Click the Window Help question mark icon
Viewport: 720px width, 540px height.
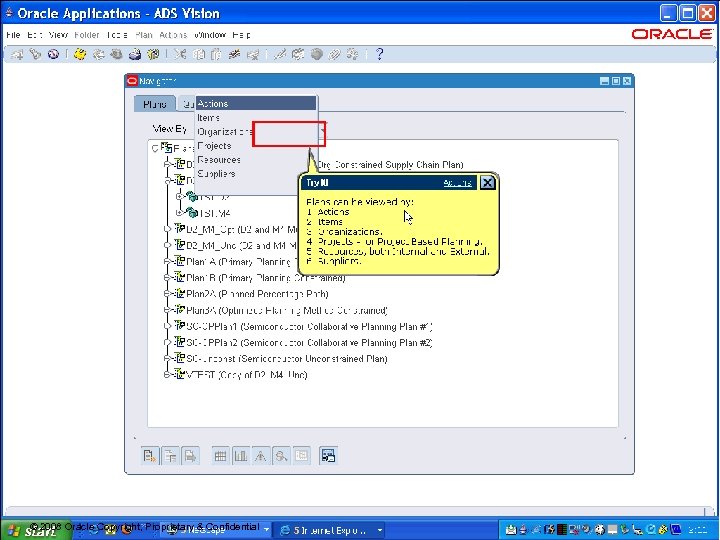(x=379, y=54)
